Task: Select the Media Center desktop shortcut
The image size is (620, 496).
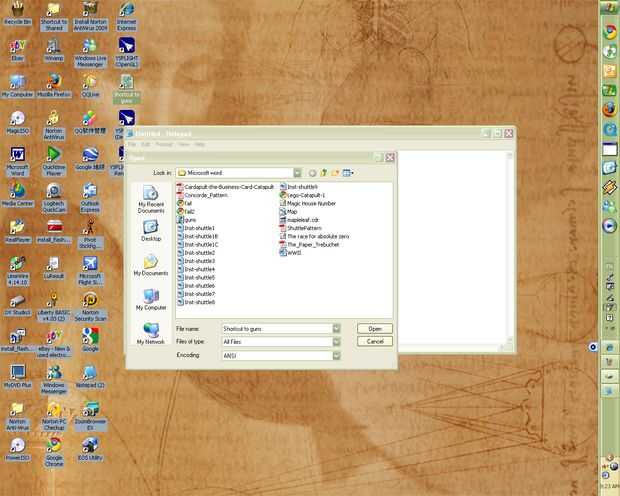Action: (17, 195)
